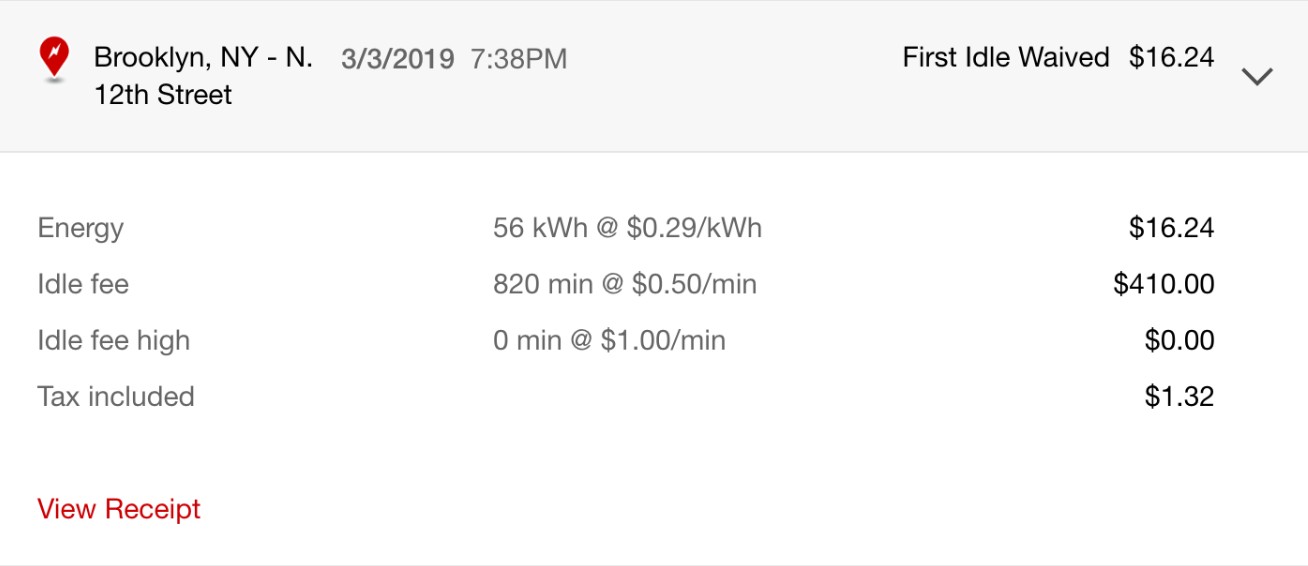Click the red Supercharger location pin icon
The height and width of the screenshot is (566, 1308).
pyautogui.click(x=54, y=59)
